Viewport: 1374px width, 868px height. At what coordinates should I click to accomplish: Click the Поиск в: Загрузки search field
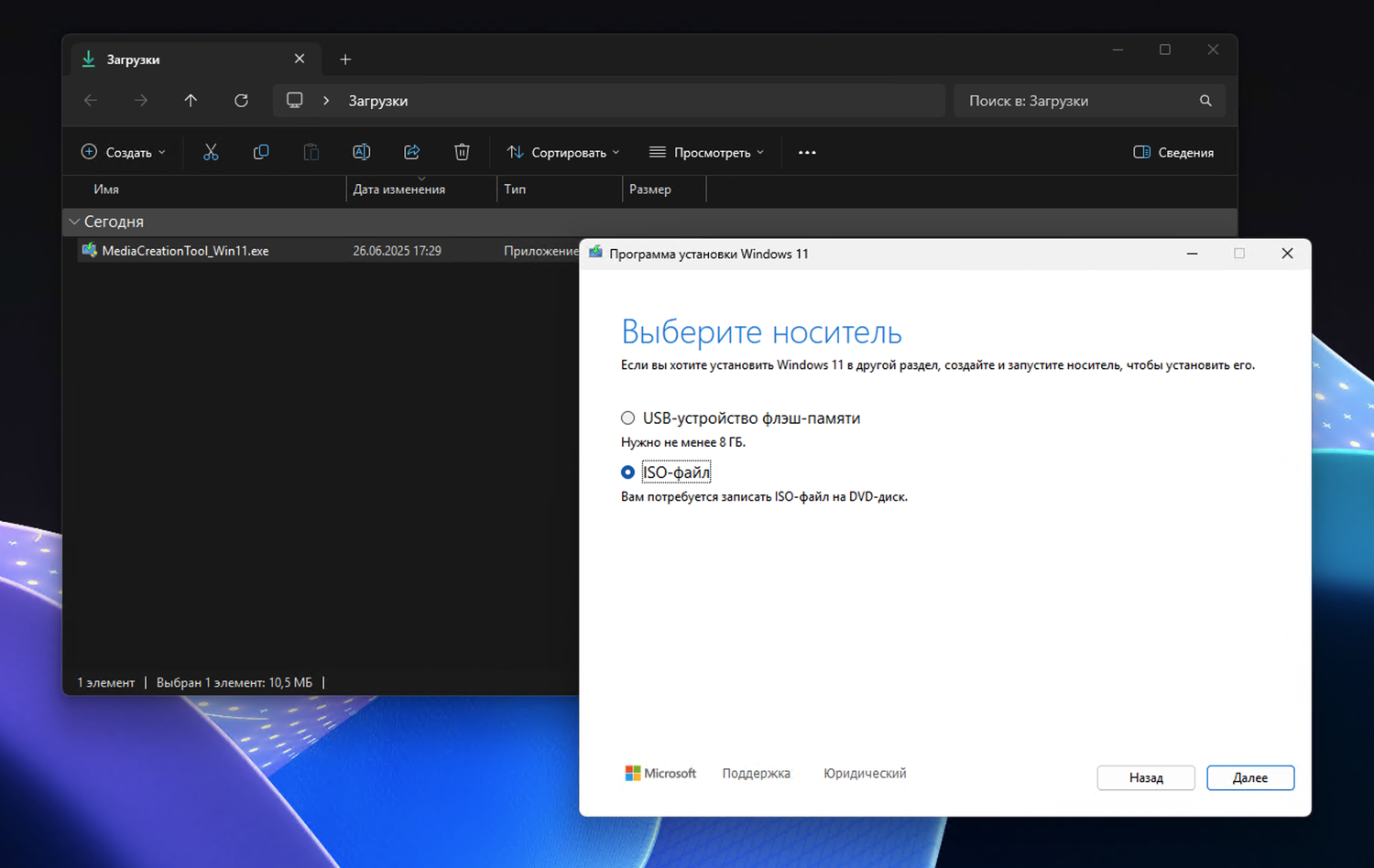tap(1090, 101)
